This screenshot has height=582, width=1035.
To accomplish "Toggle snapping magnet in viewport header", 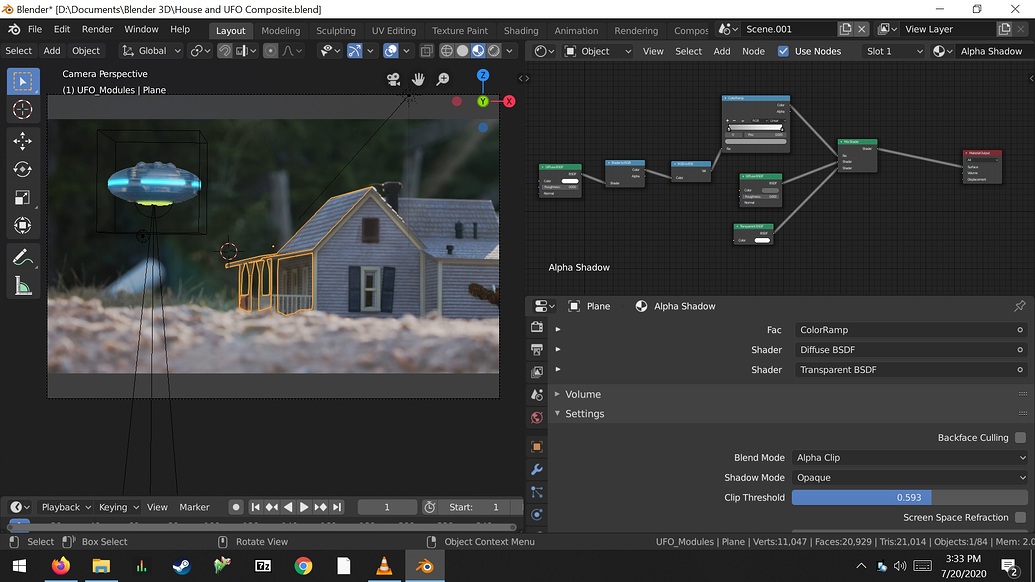I will (224, 51).
